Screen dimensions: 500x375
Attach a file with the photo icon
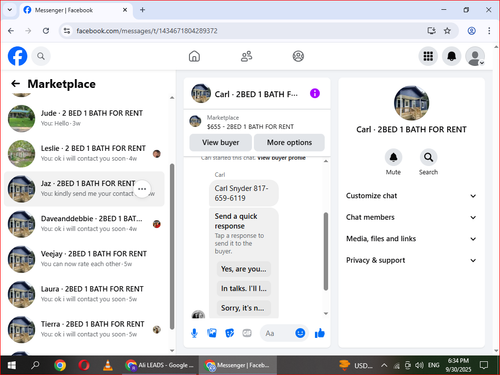click(x=212, y=333)
